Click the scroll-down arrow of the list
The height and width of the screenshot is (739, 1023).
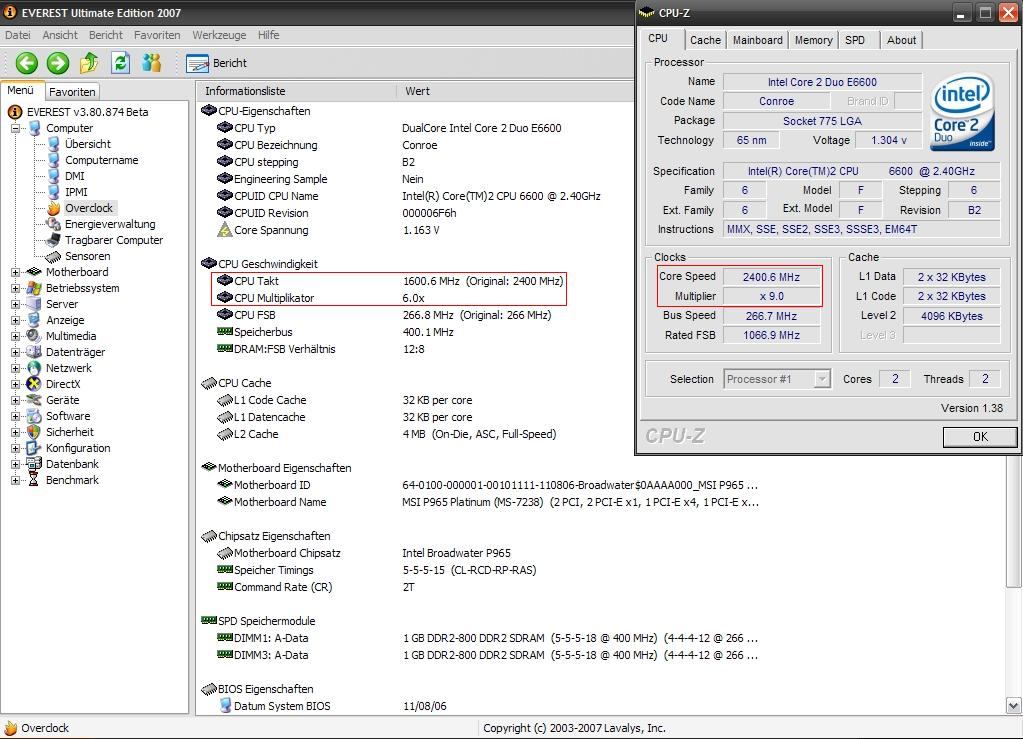tap(1013, 705)
